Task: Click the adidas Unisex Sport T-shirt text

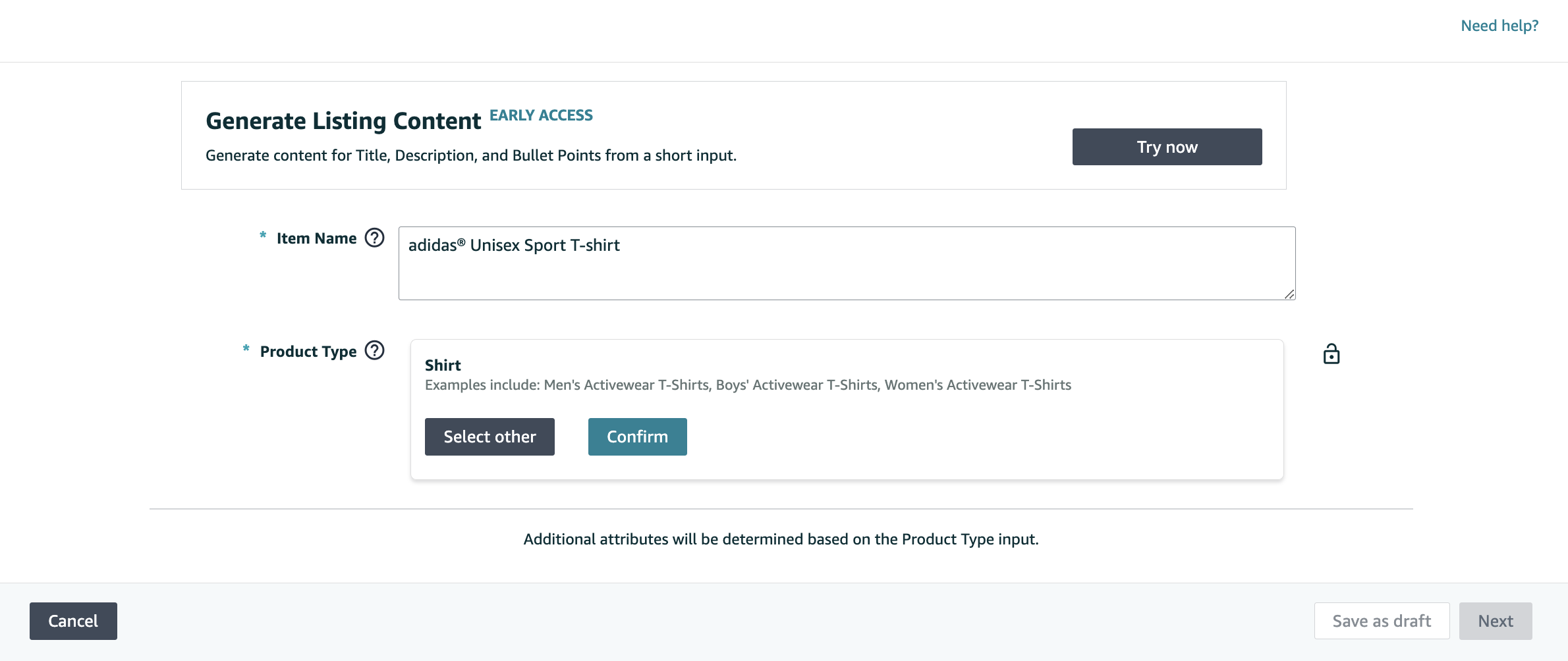Action: 515,245
